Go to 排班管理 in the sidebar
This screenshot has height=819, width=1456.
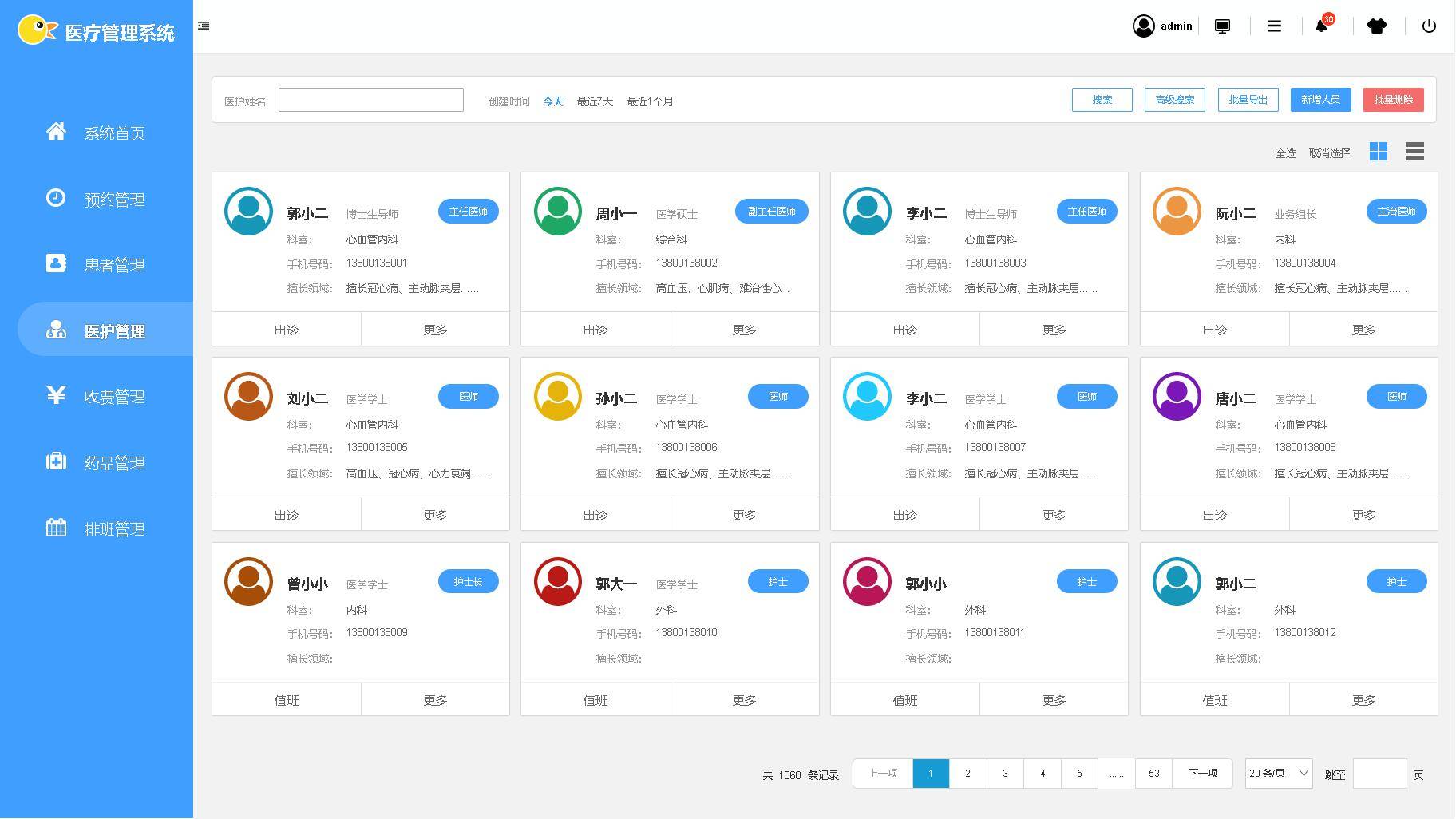click(x=114, y=529)
